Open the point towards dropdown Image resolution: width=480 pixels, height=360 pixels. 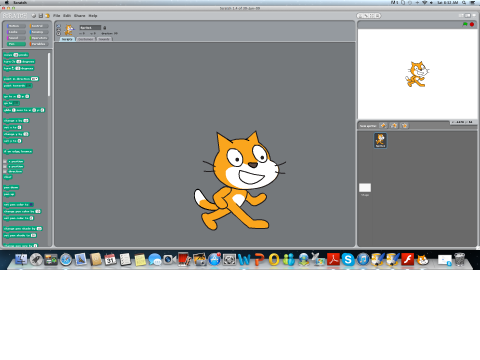pos(29,86)
